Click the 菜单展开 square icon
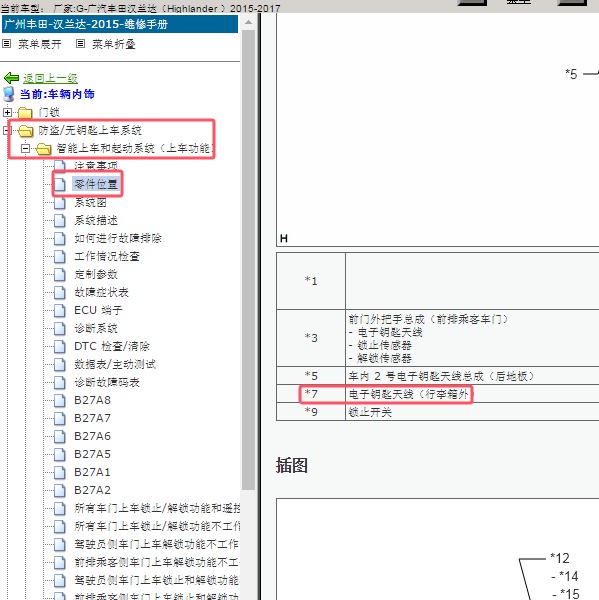The width and height of the screenshot is (599, 600). (6, 44)
